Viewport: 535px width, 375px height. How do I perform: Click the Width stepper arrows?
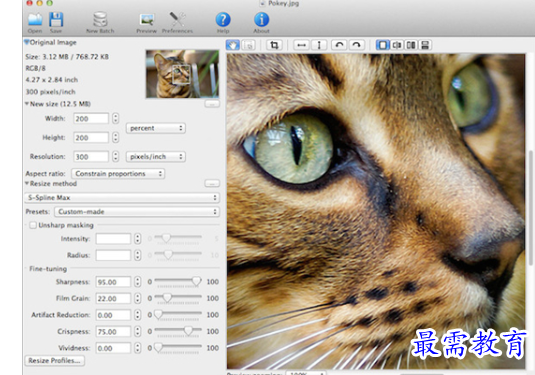pos(116,119)
